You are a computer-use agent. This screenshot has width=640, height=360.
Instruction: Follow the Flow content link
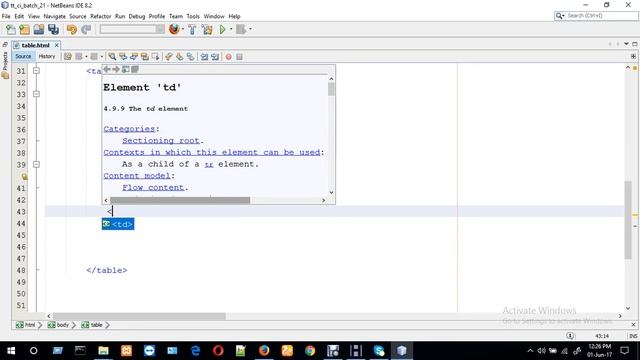click(x=153, y=187)
